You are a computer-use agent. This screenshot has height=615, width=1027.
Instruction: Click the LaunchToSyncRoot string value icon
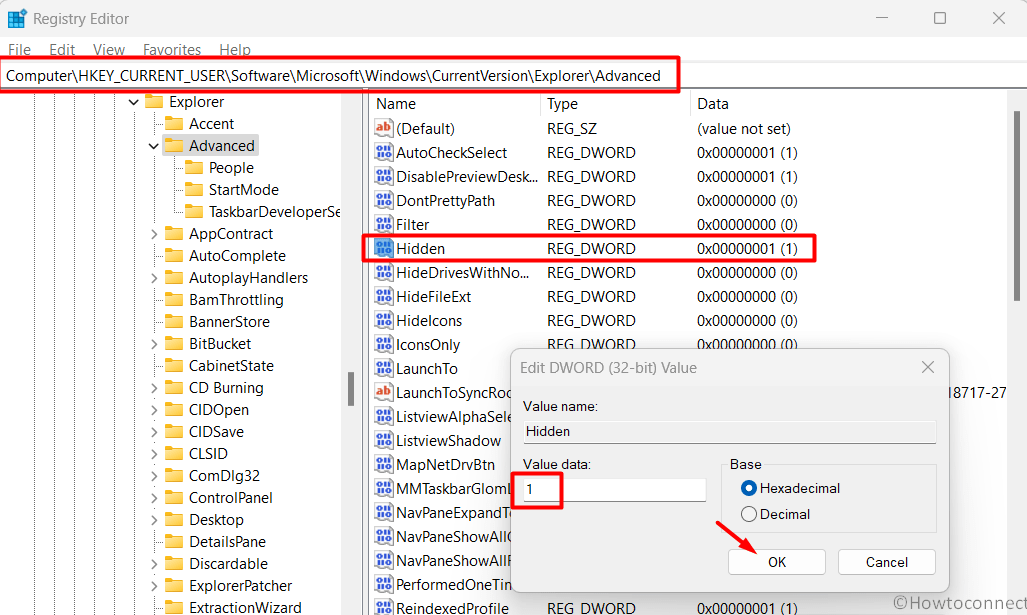tap(383, 392)
